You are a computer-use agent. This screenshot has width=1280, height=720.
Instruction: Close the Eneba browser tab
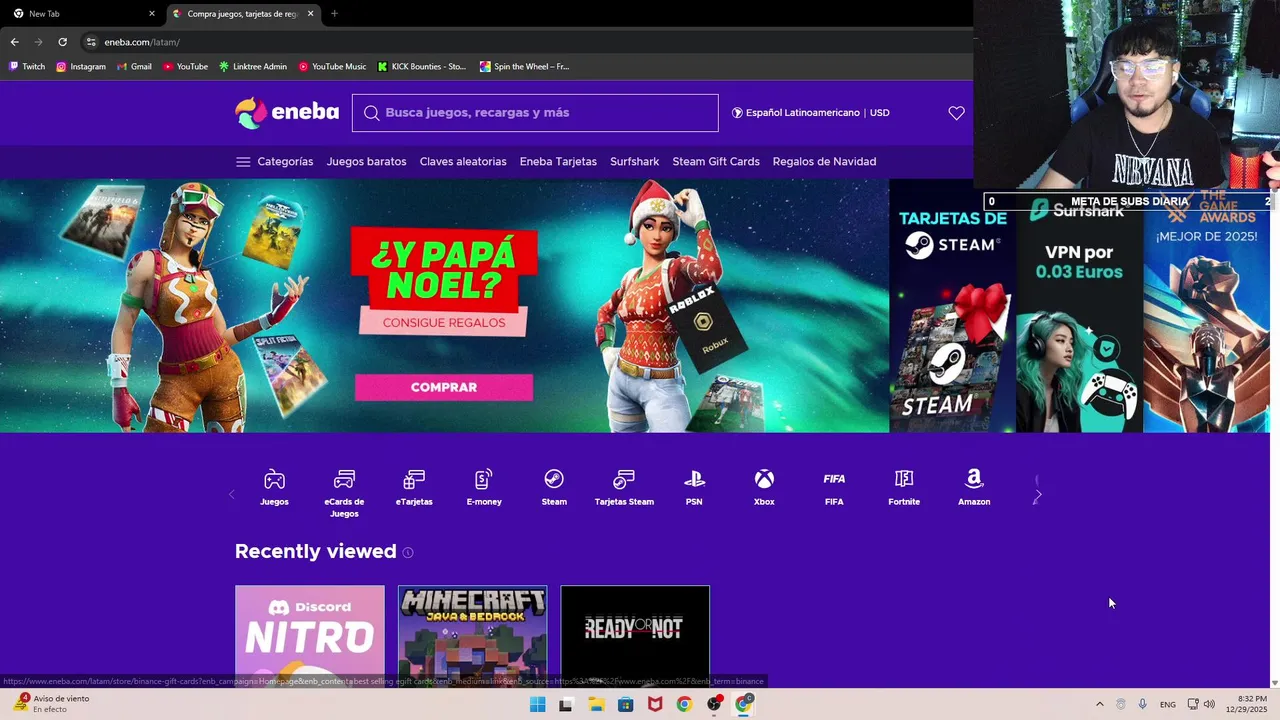point(310,14)
